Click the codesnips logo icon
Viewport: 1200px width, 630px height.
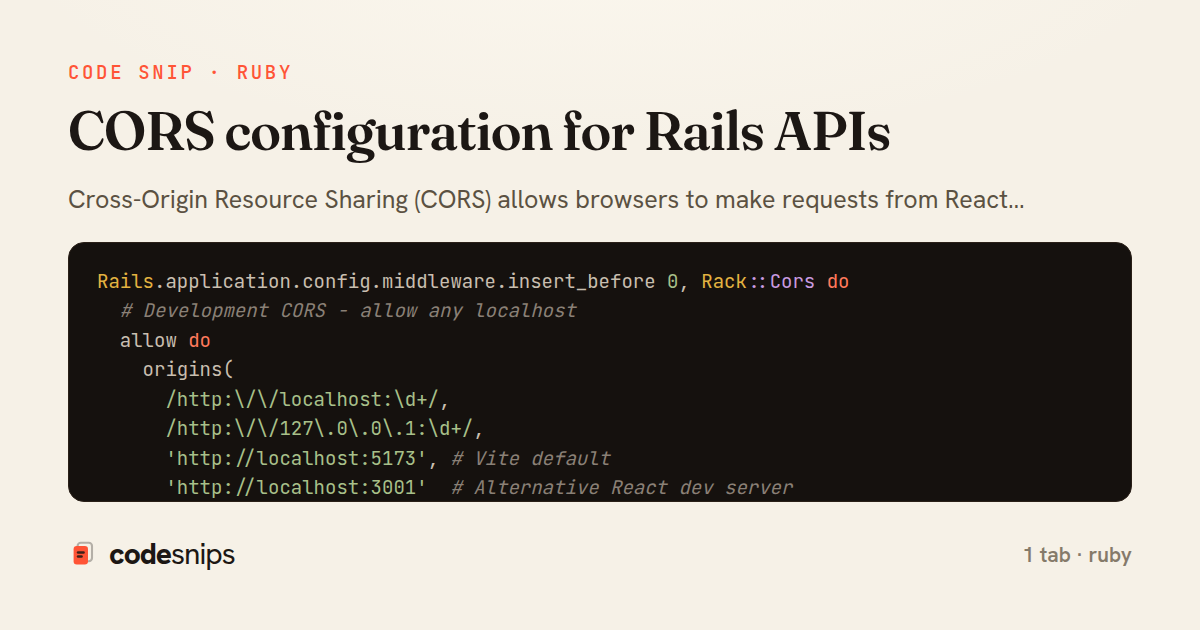(x=83, y=554)
